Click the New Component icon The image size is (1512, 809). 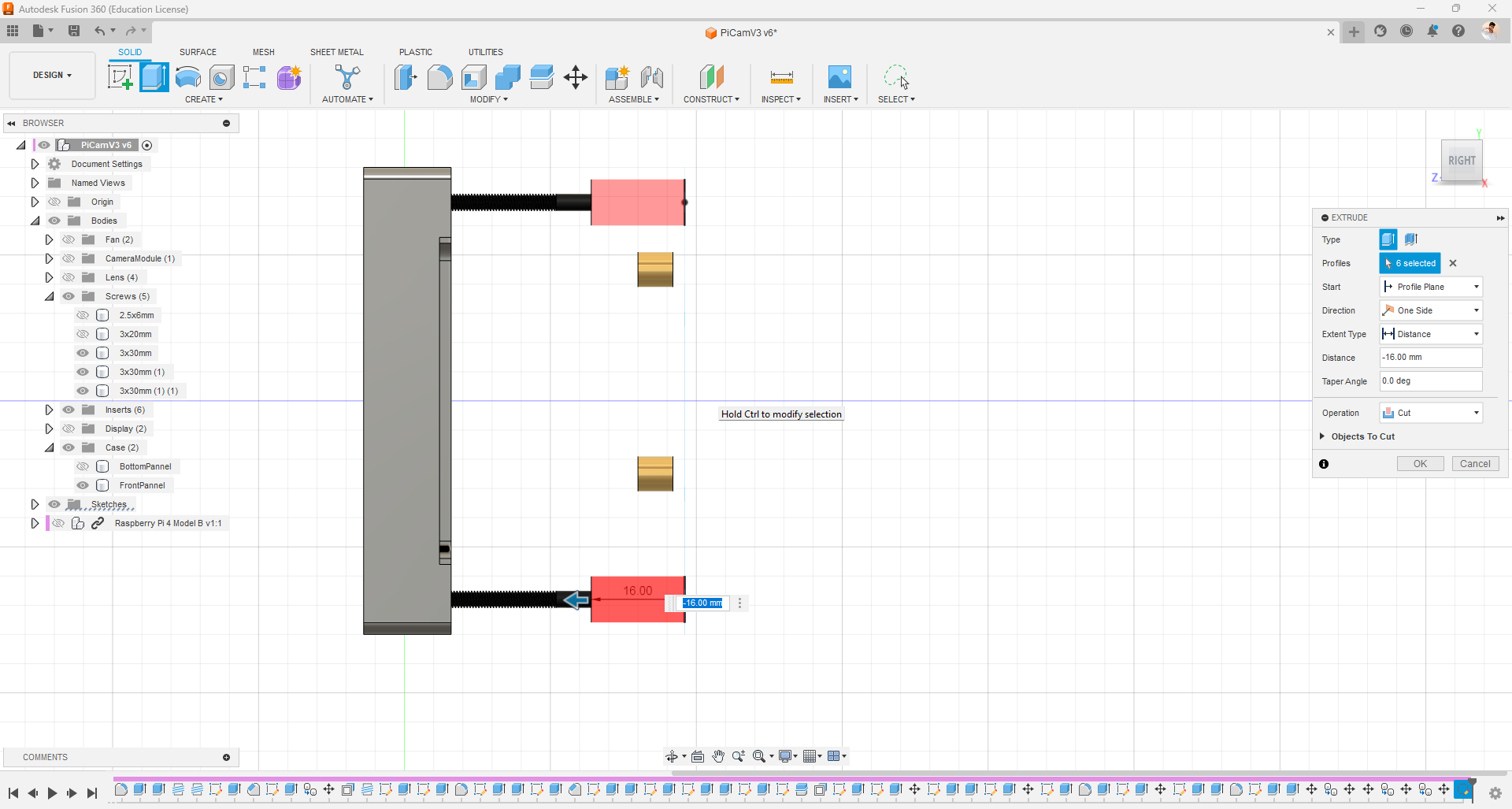(617, 77)
